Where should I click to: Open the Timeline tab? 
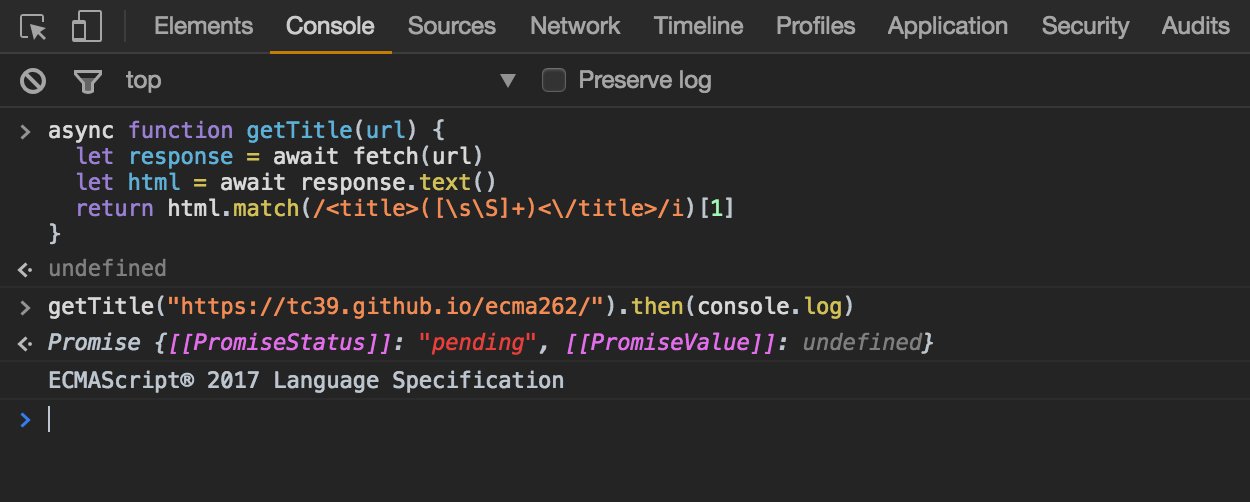point(698,26)
